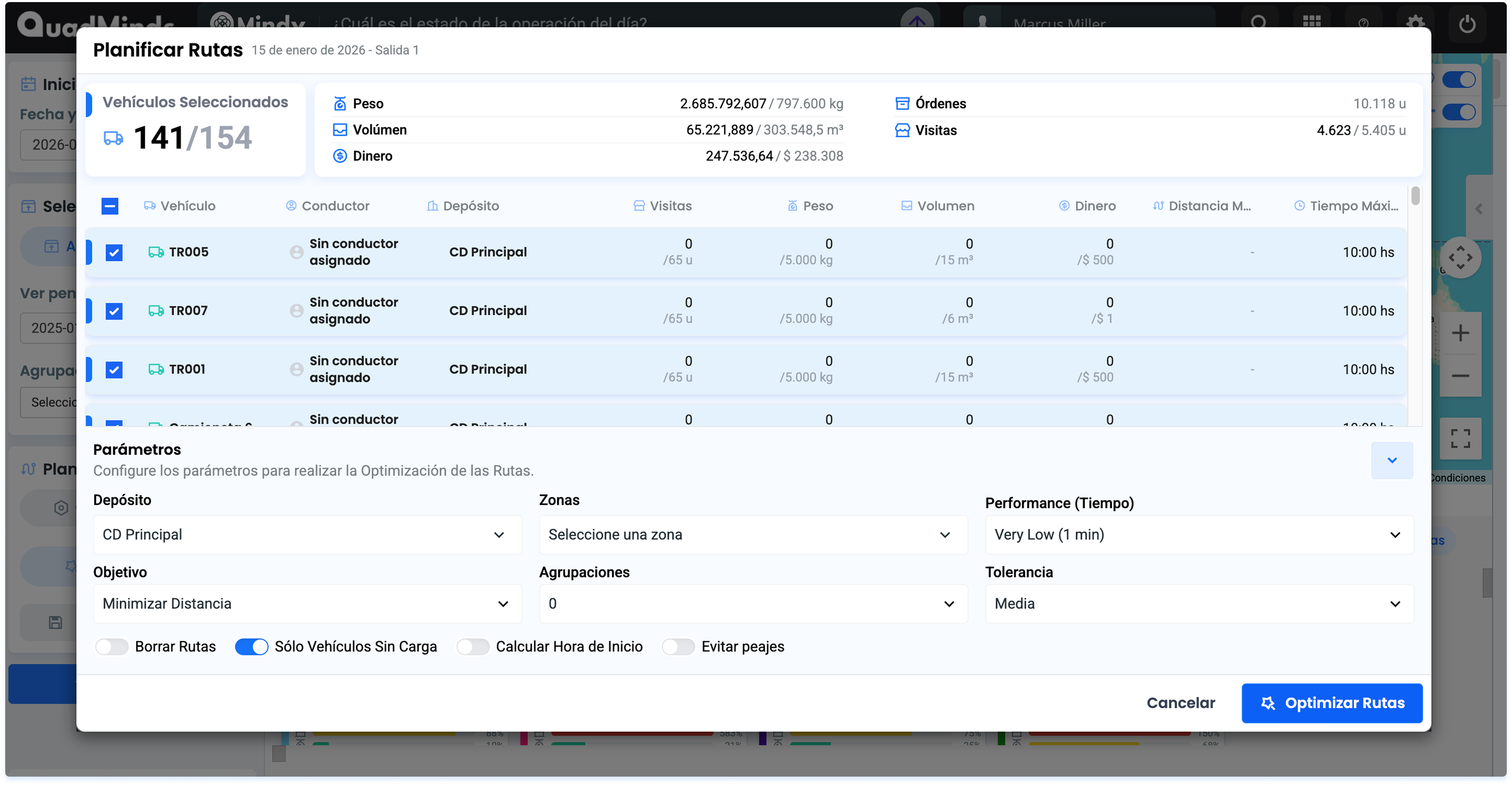The image size is (1512, 785).
Task: Uncheck the TR007 vehicle checkbox
Action: point(114,311)
